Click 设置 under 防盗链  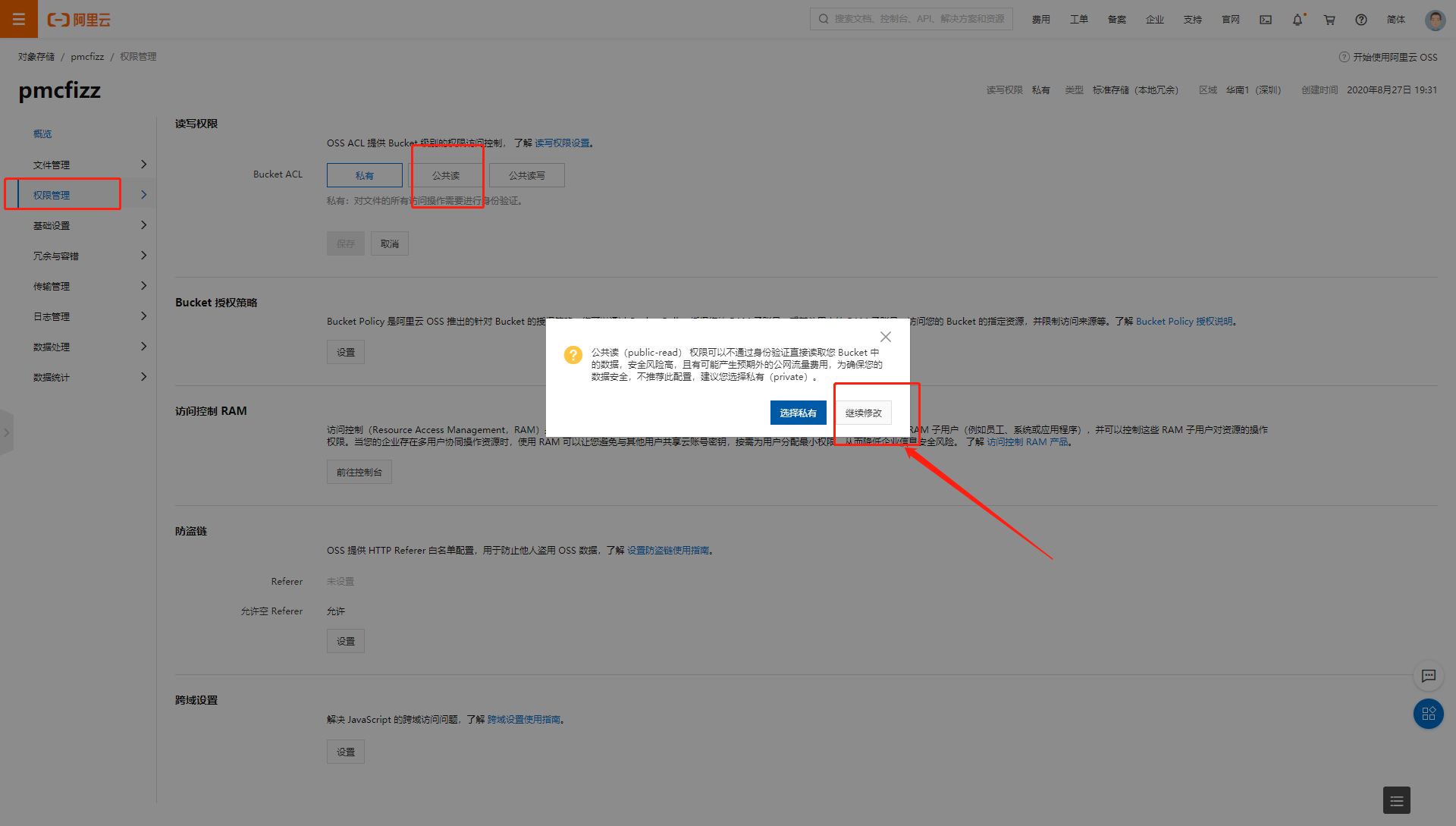[346, 641]
